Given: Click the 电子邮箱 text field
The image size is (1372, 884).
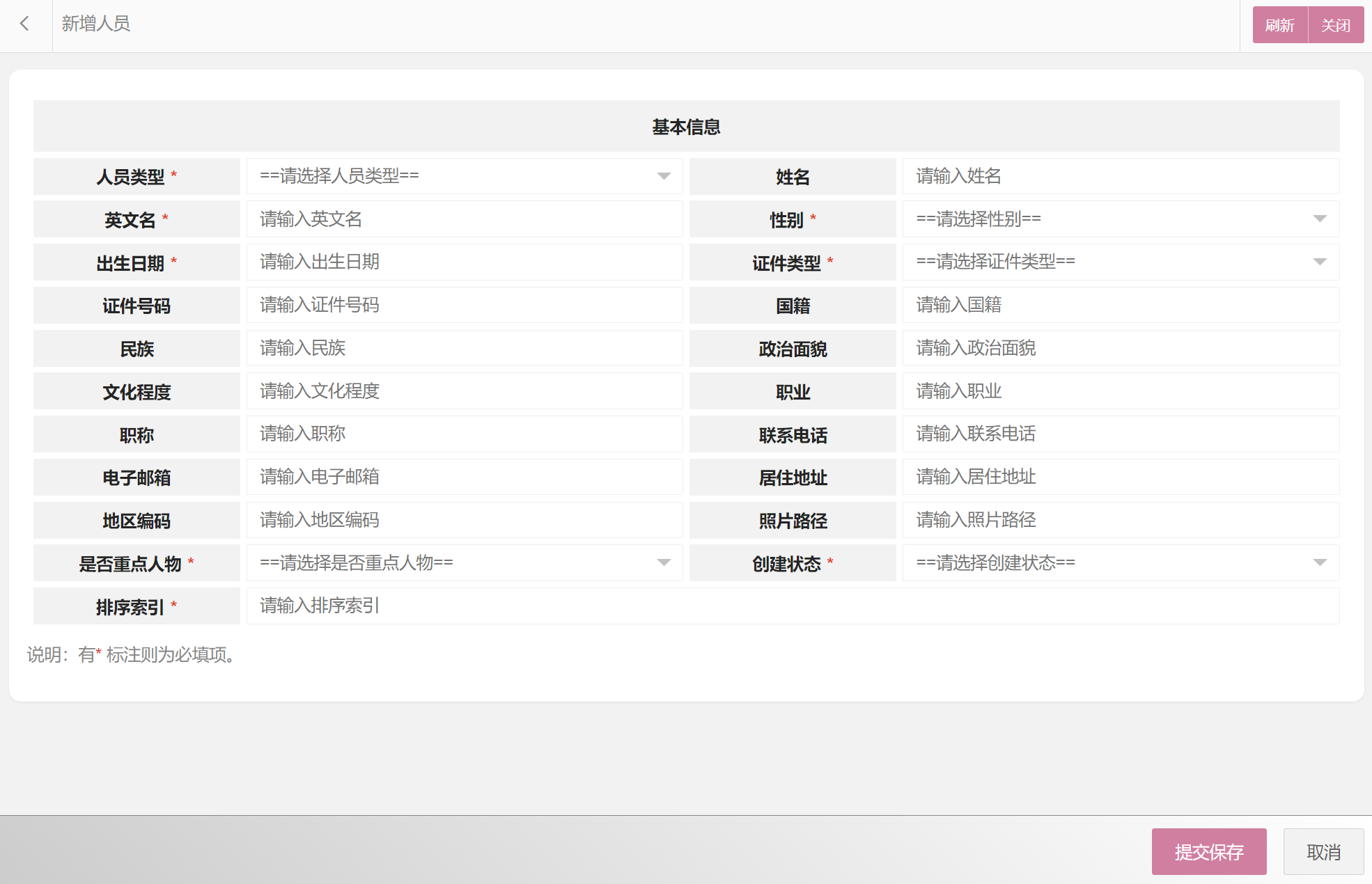Looking at the screenshot, I should [464, 477].
